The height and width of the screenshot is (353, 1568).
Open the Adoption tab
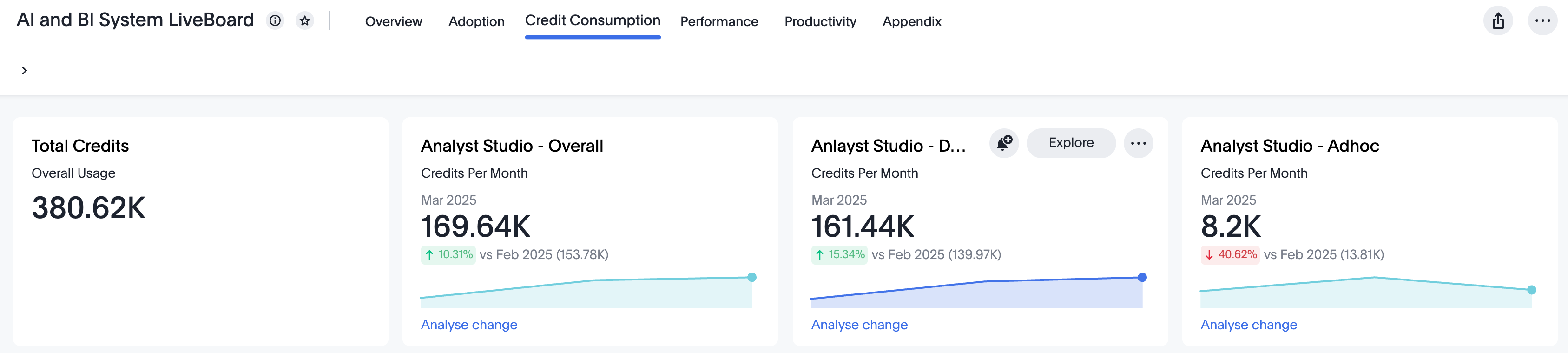pos(476,22)
